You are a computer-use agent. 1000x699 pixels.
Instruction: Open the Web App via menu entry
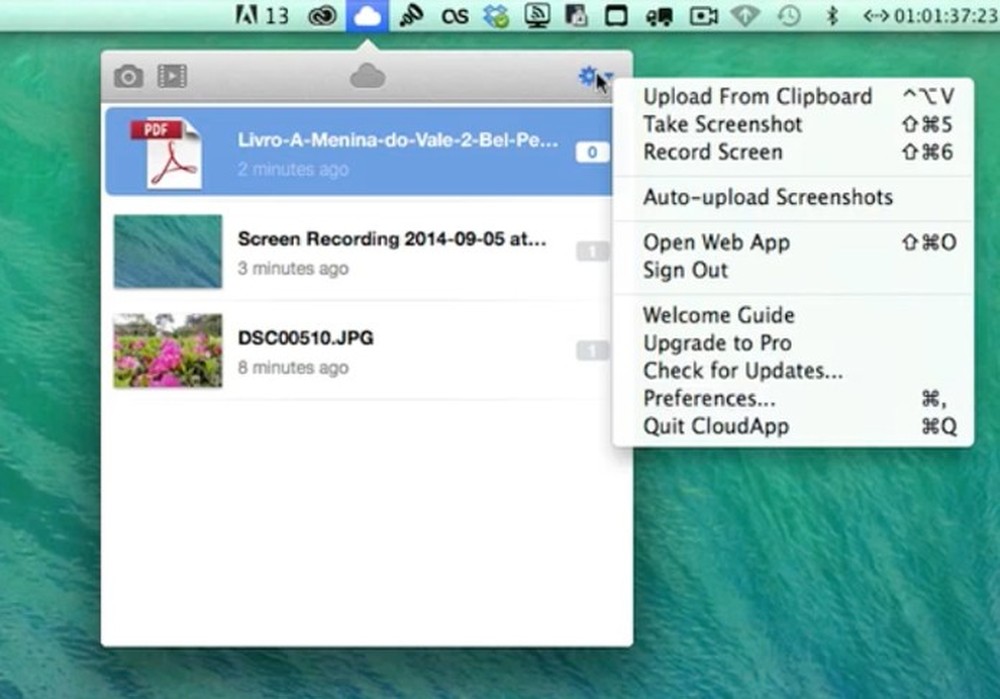point(716,242)
